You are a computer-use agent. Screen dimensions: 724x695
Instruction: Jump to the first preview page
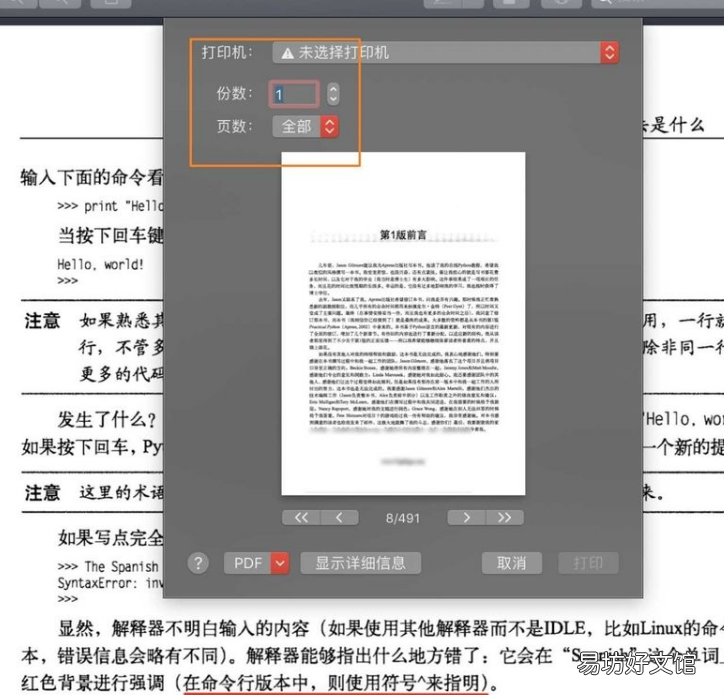[x=301, y=518]
